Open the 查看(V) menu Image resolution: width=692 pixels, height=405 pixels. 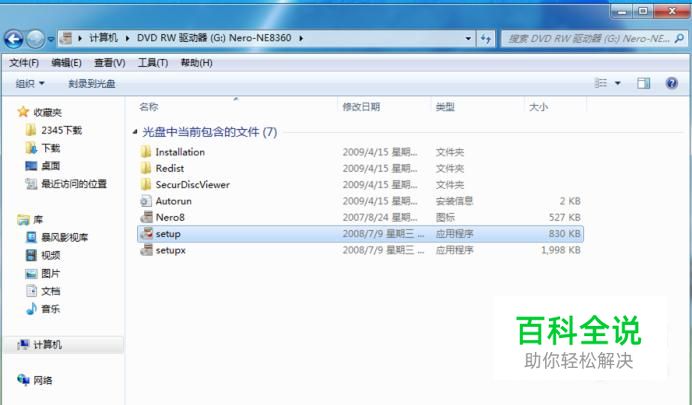point(109,63)
